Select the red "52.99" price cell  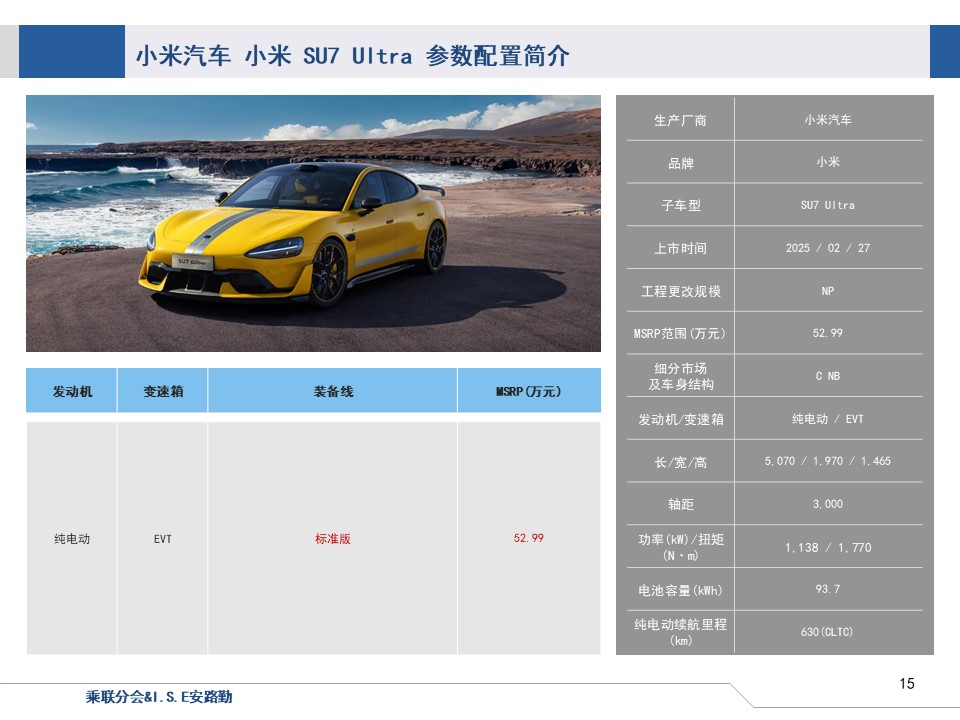[529, 538]
